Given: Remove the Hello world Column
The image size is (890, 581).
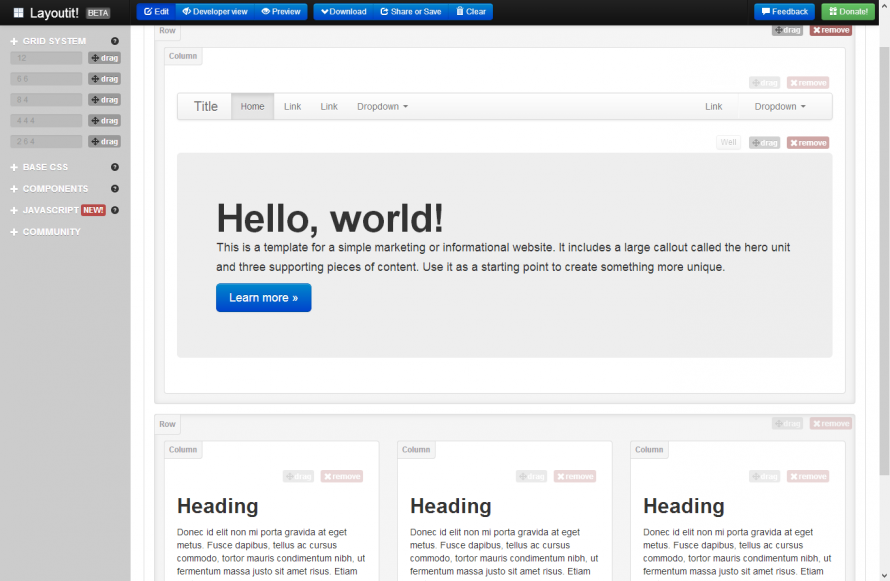Looking at the screenshot, I should tap(808, 81).
